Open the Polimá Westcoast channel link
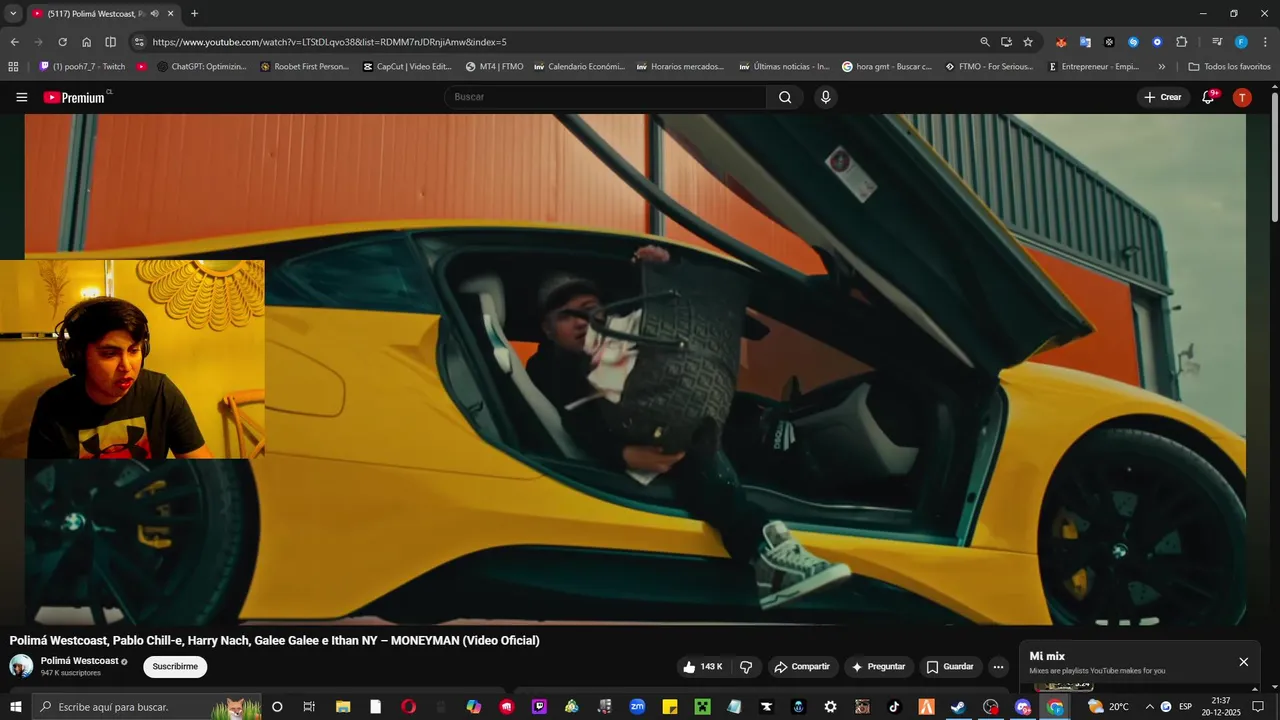Screen dimensions: 1280x720 [x=80, y=661]
